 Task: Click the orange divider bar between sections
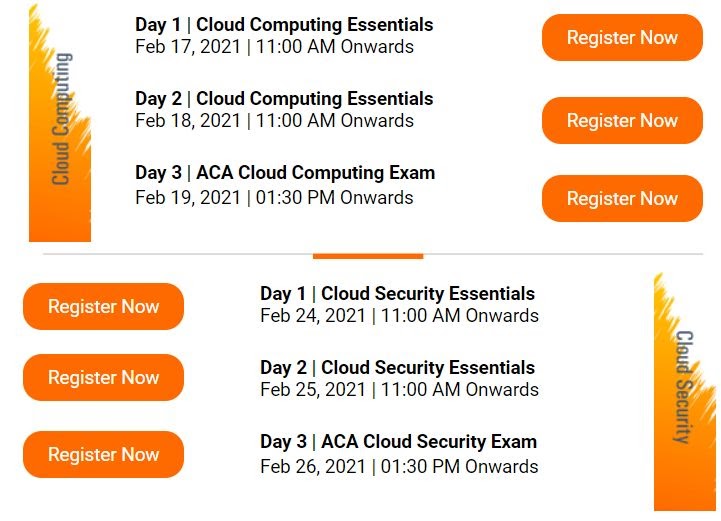coord(368,256)
